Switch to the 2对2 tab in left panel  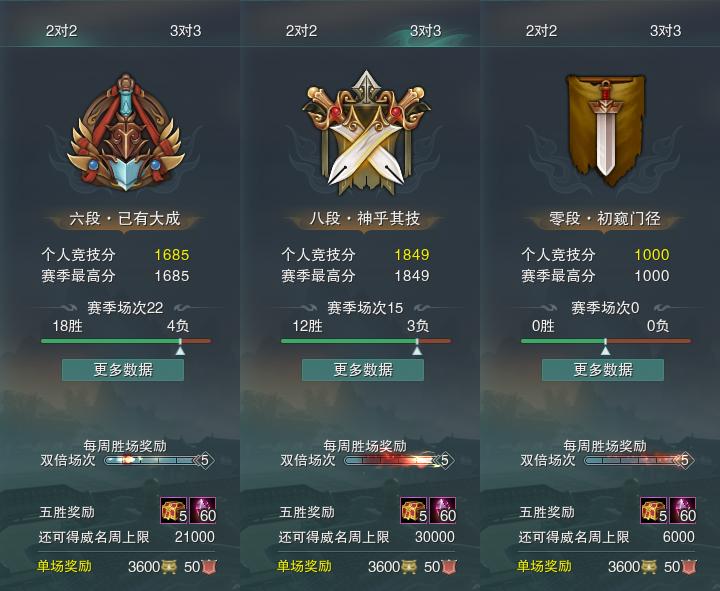click(62, 31)
